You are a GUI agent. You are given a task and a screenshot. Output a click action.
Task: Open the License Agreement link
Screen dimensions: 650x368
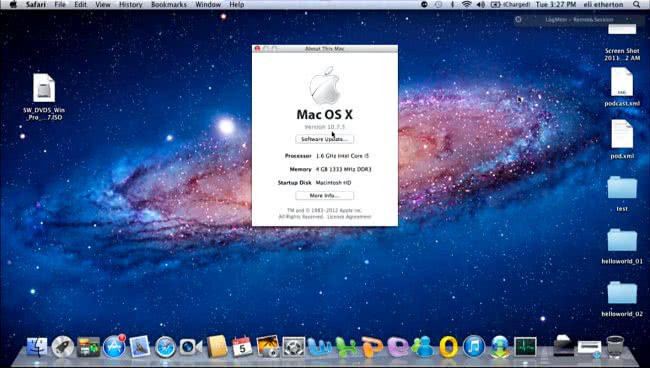349,217
